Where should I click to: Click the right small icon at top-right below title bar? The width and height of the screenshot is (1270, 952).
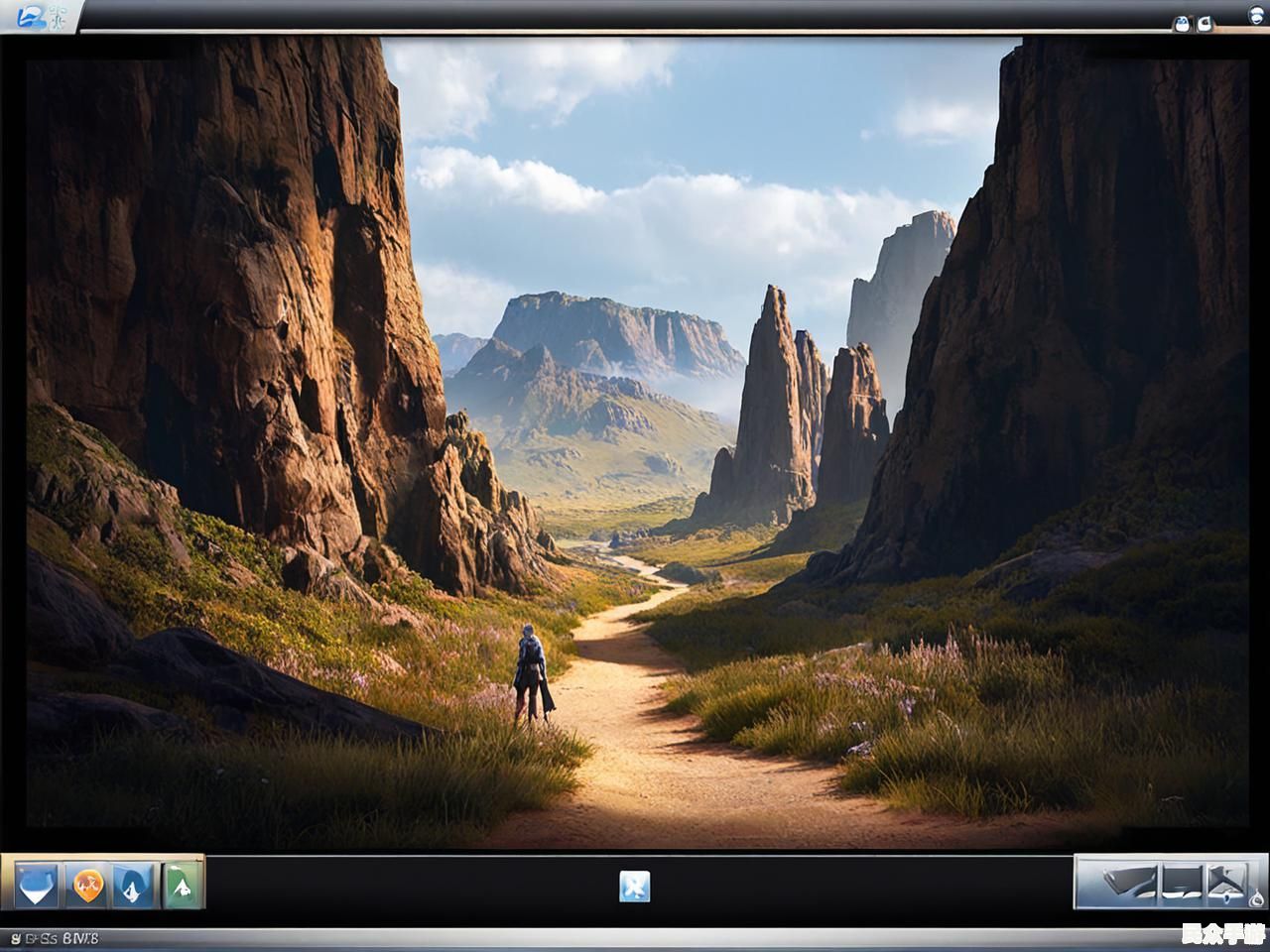1206,25
